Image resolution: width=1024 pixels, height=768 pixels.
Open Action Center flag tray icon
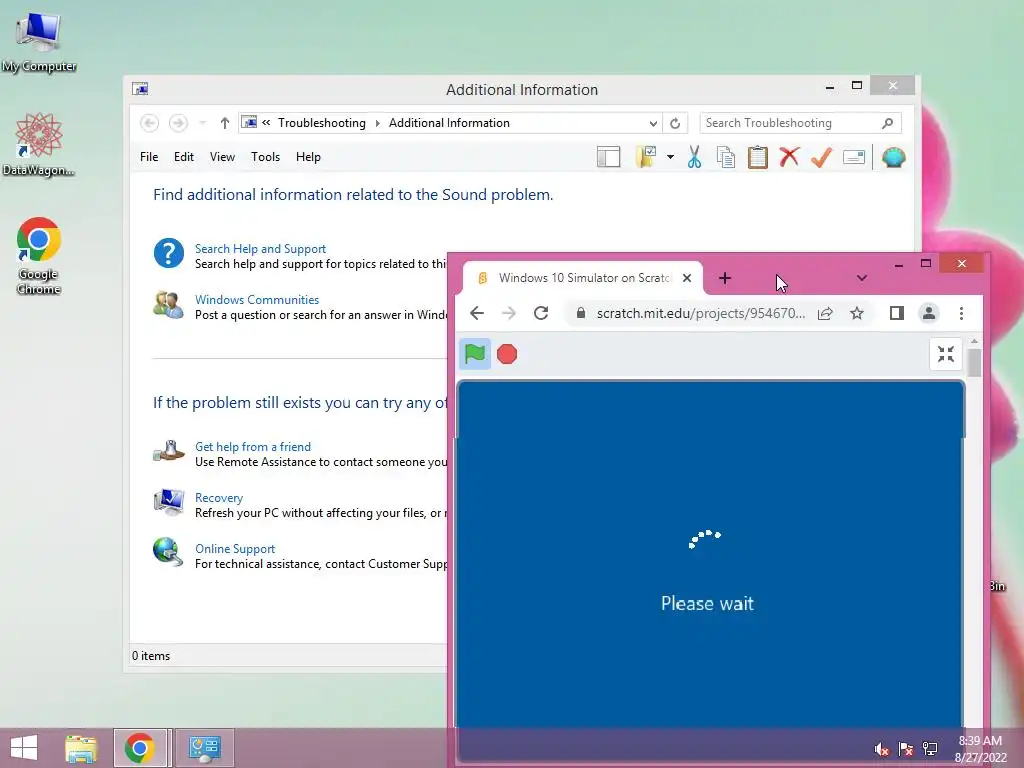905,749
